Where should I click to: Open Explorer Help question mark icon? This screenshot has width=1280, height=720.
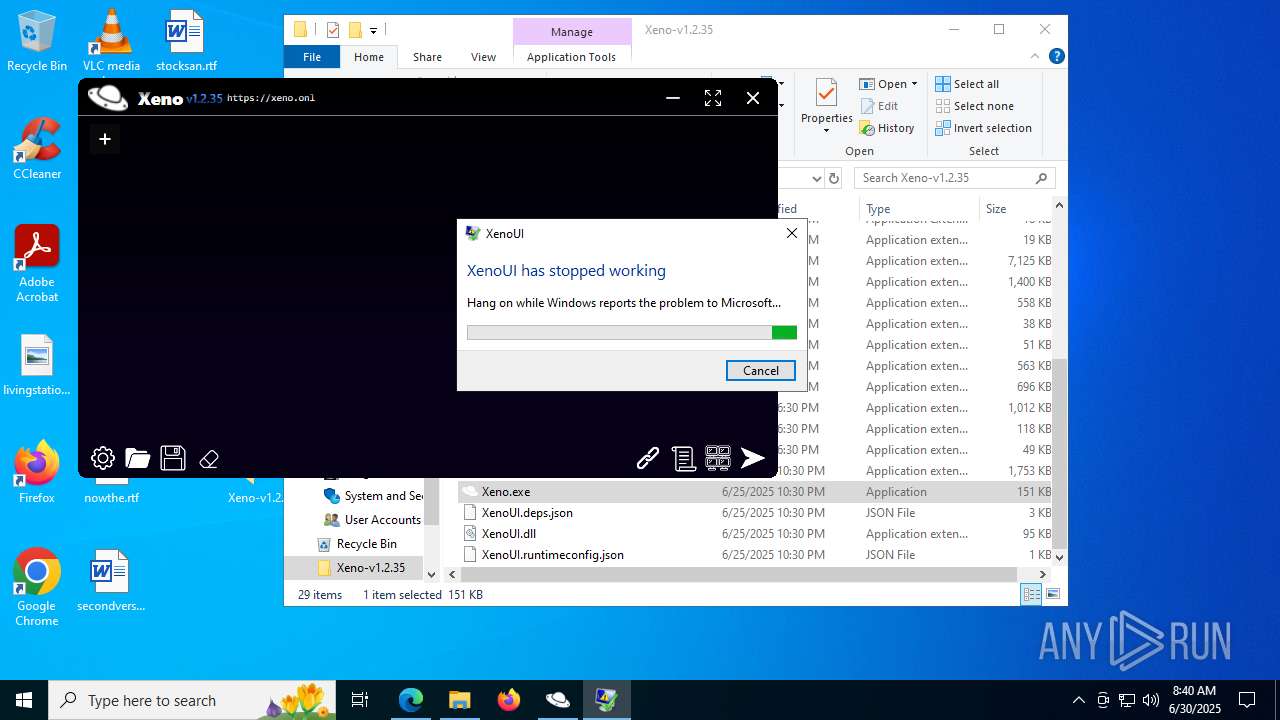[1056, 57]
